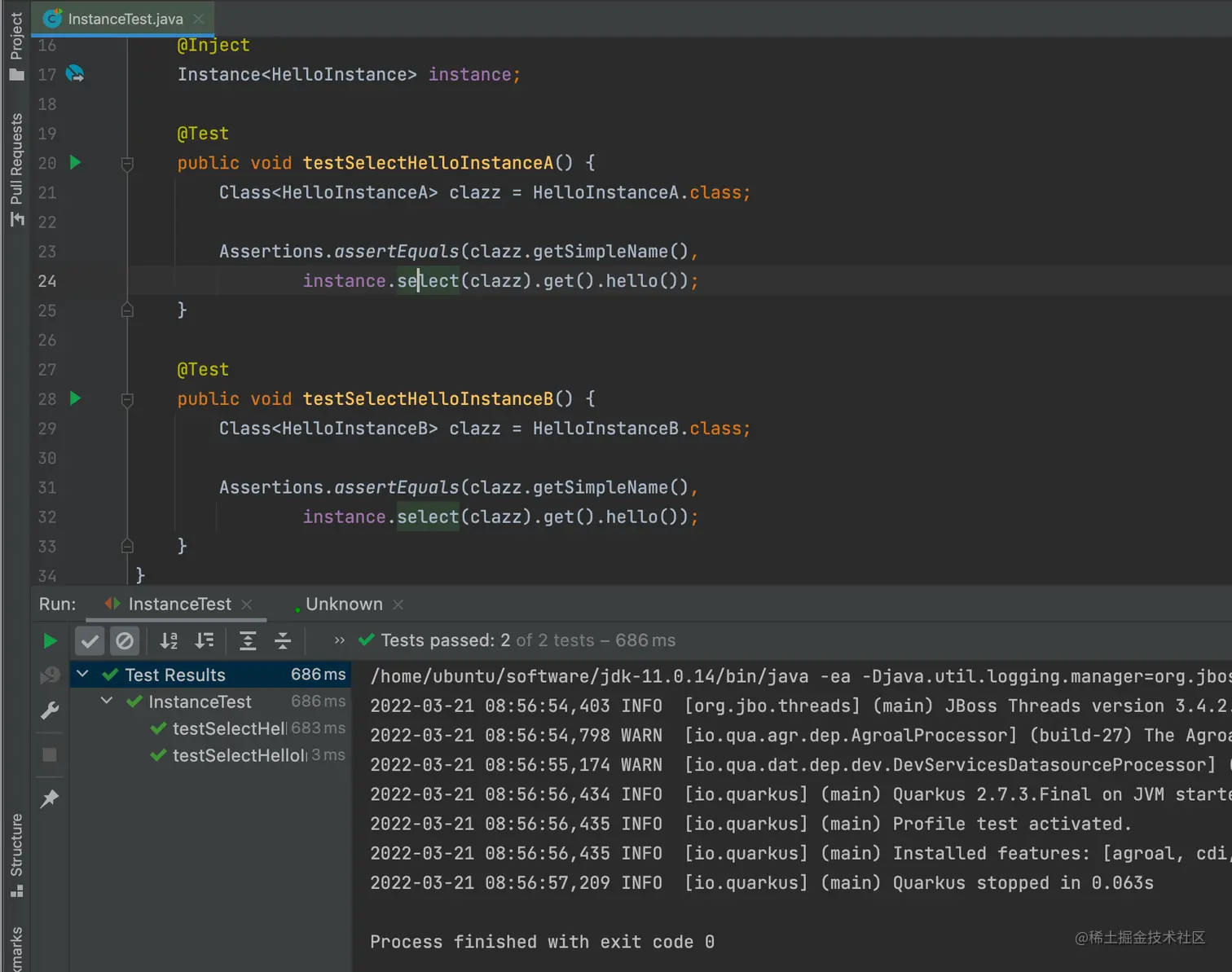
Task: Toggle Show Ignored tests filter
Action: pos(125,641)
